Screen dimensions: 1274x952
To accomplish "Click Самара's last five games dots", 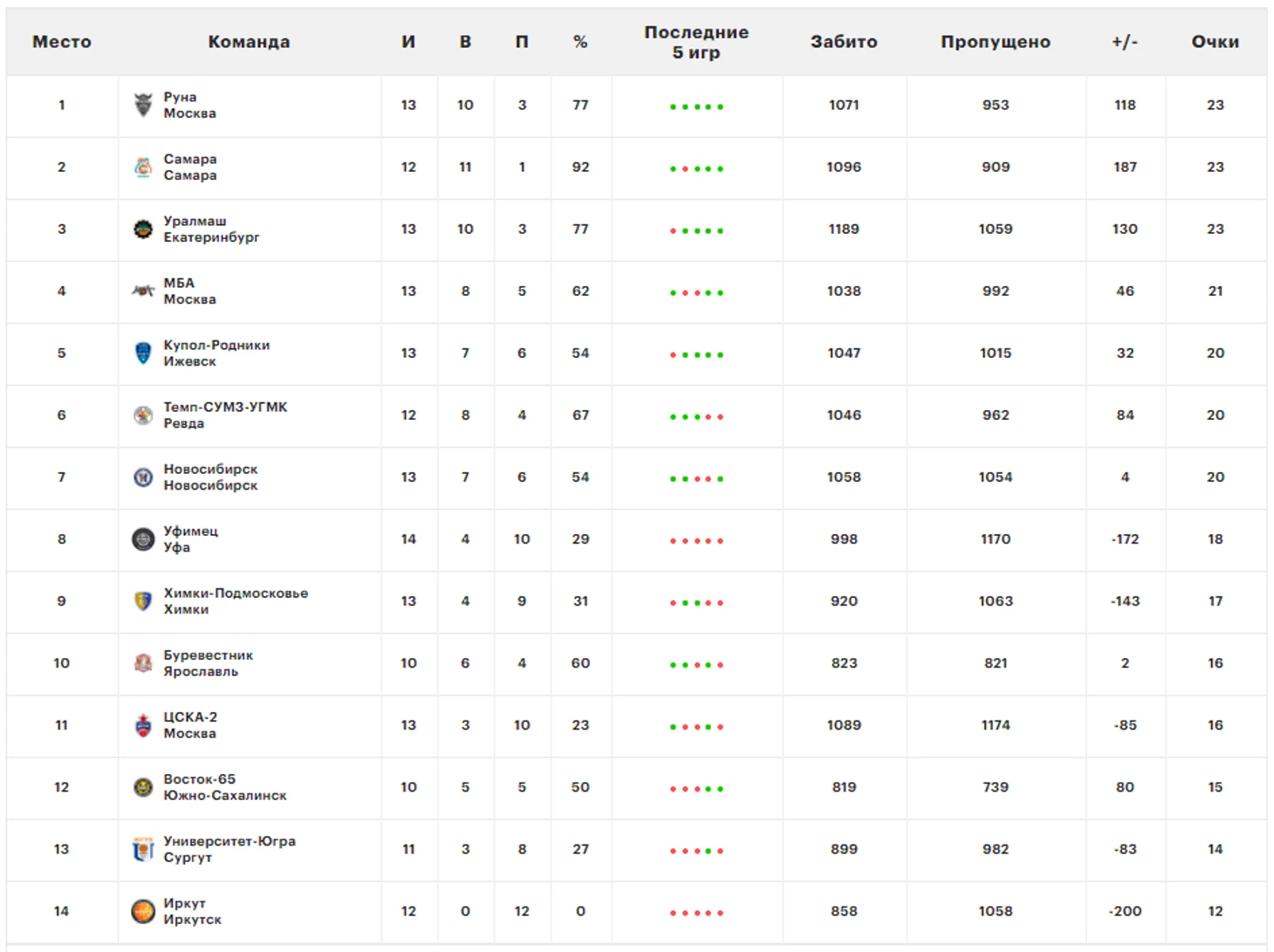I will [x=696, y=168].
